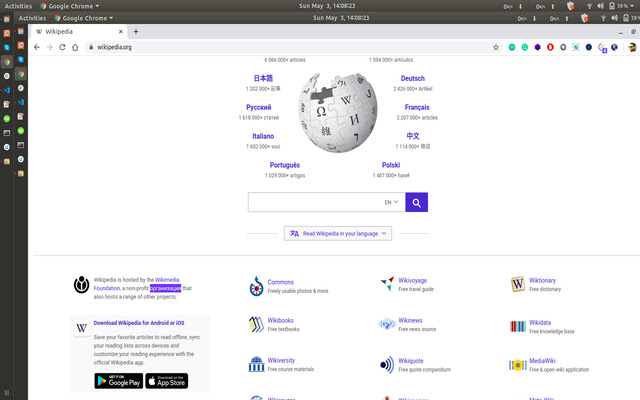This screenshot has width=640, height=400.
Task: Open the Deutsch Wikipedia link
Action: [x=412, y=78]
